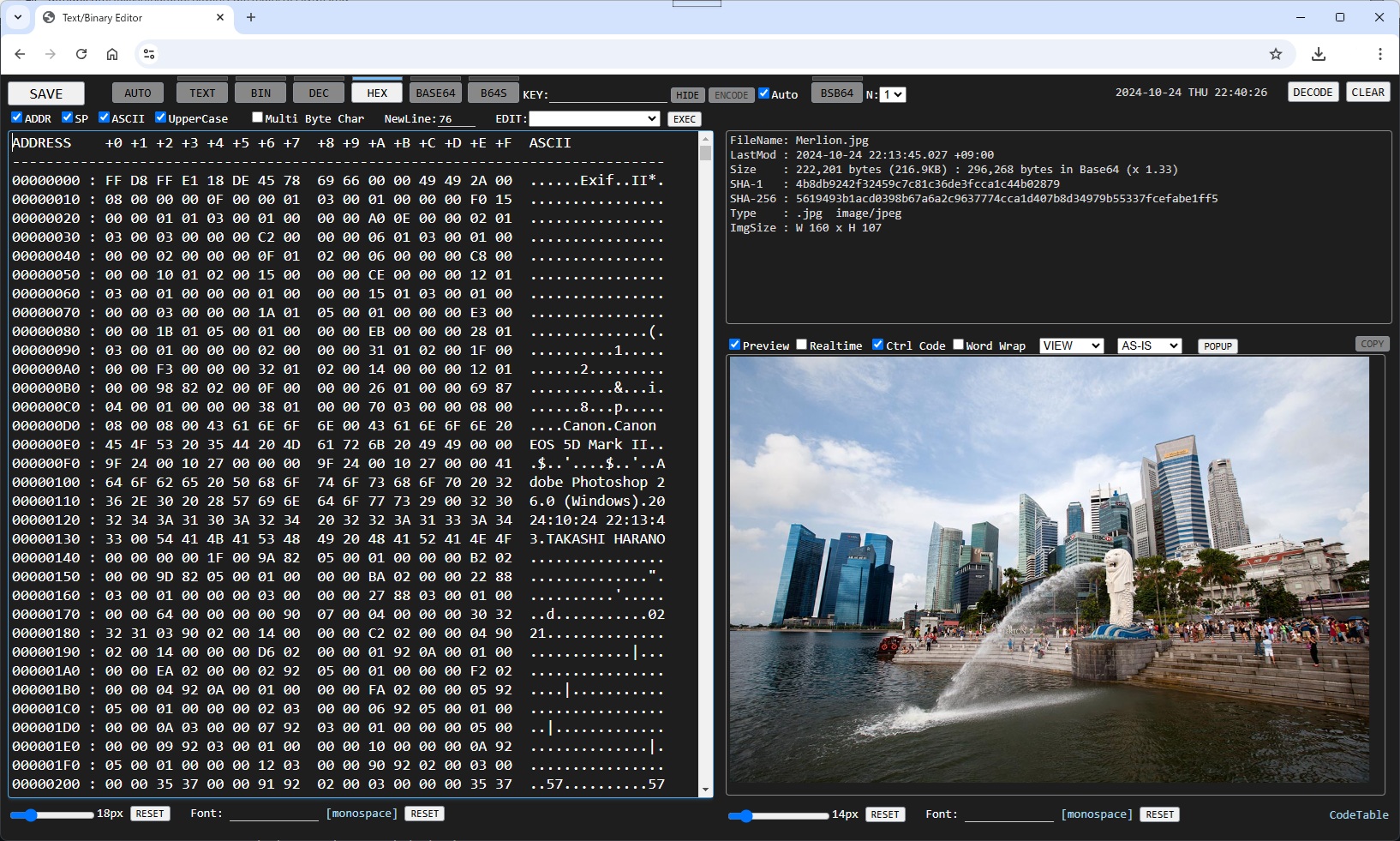Viewport: 1400px width, 841px height.
Task: Enable the Word Wrap checkbox
Action: 958,345
